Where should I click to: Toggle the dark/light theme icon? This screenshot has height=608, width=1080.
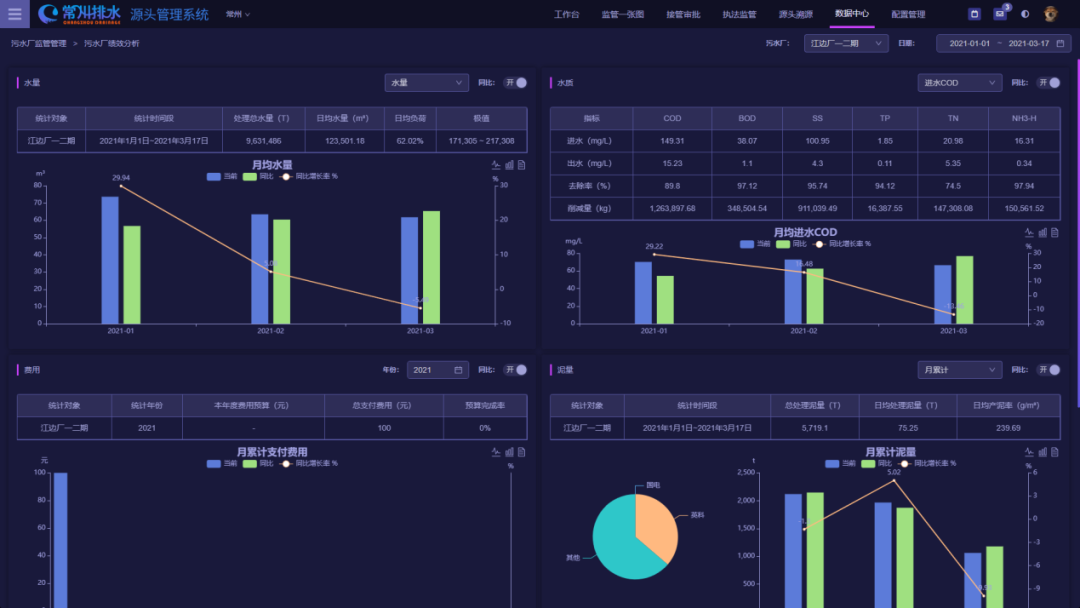click(x=1025, y=14)
